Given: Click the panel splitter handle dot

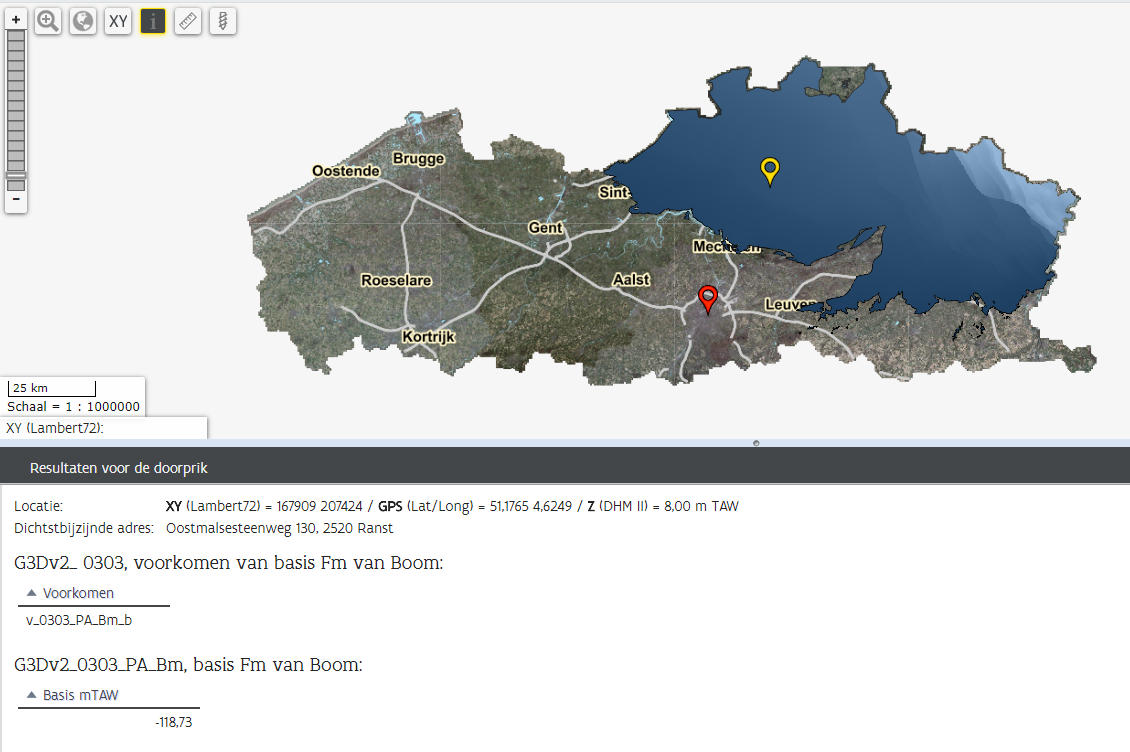Looking at the screenshot, I should 755,442.
